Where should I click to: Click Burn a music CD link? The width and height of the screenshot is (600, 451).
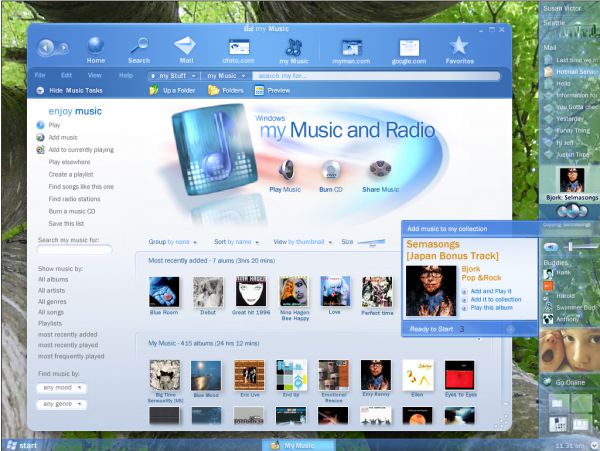click(72, 211)
